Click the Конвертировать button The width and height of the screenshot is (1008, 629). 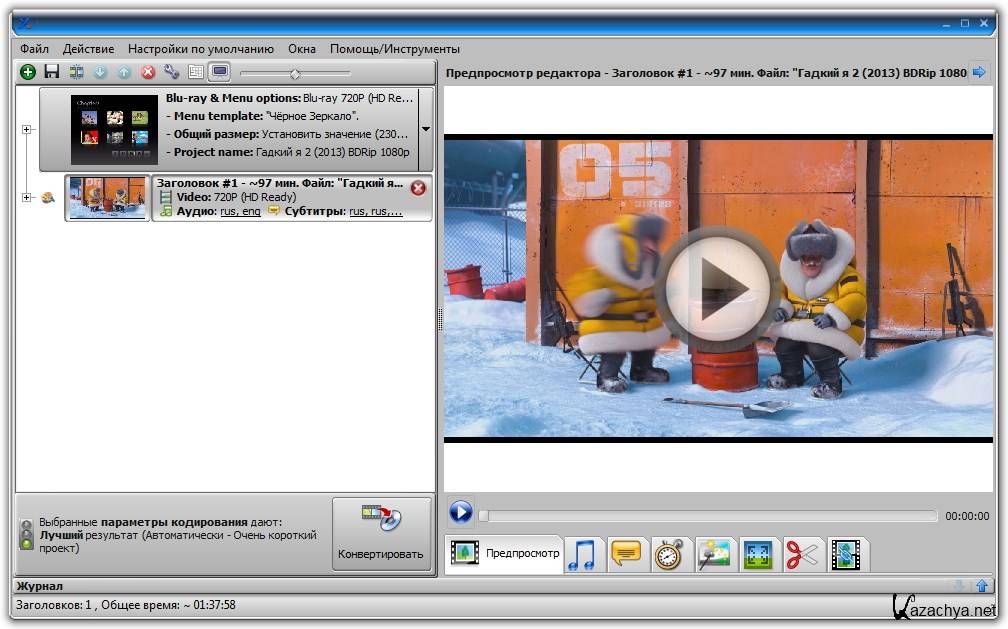point(381,535)
